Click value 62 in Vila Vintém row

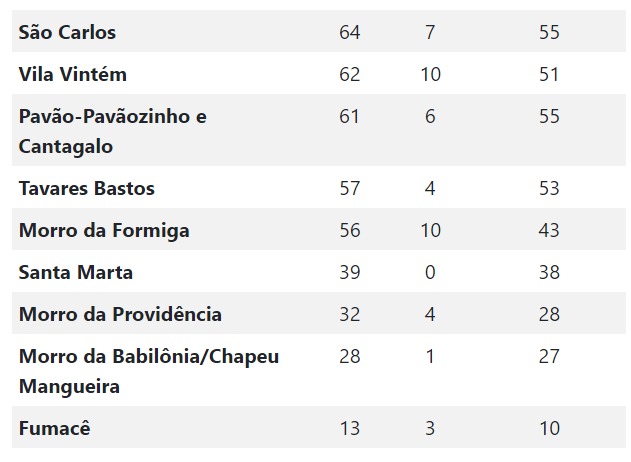click(x=350, y=74)
